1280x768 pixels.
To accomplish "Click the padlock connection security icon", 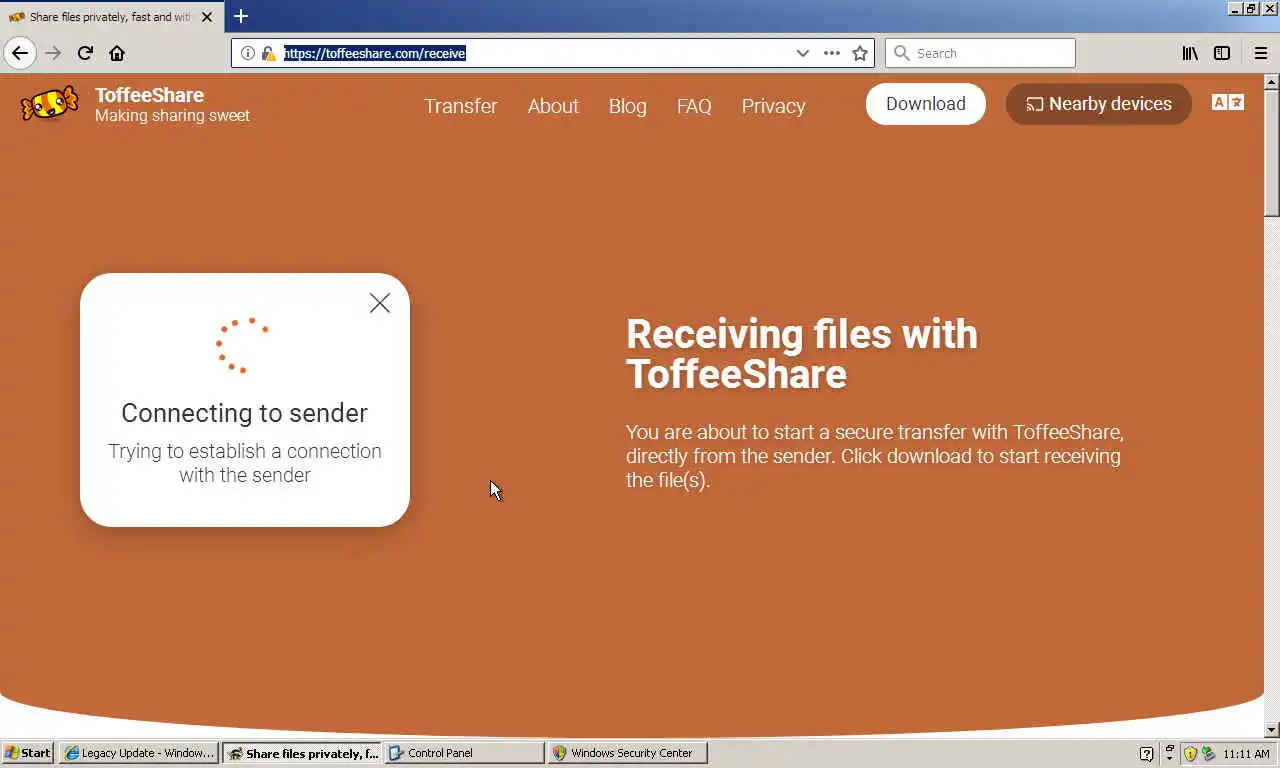I will coord(268,53).
